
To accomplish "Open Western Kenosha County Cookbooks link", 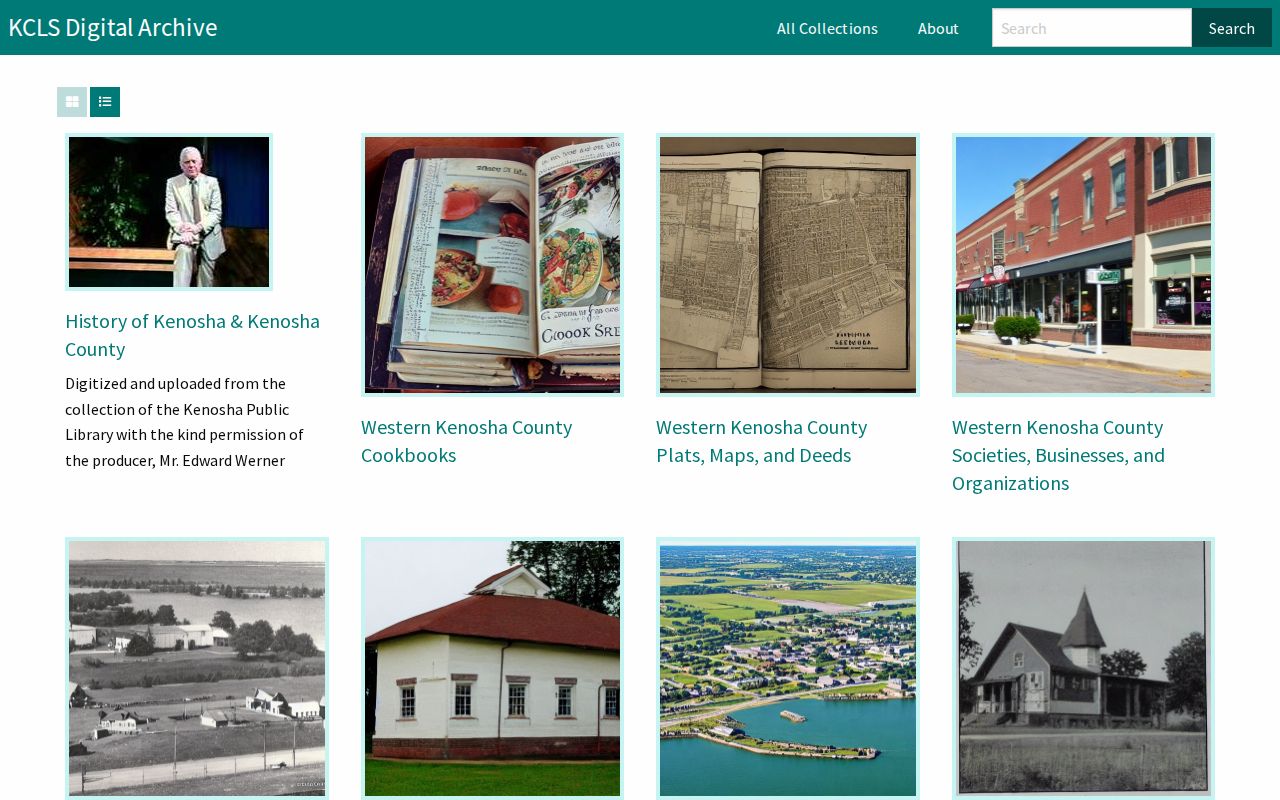I will tap(466, 441).
